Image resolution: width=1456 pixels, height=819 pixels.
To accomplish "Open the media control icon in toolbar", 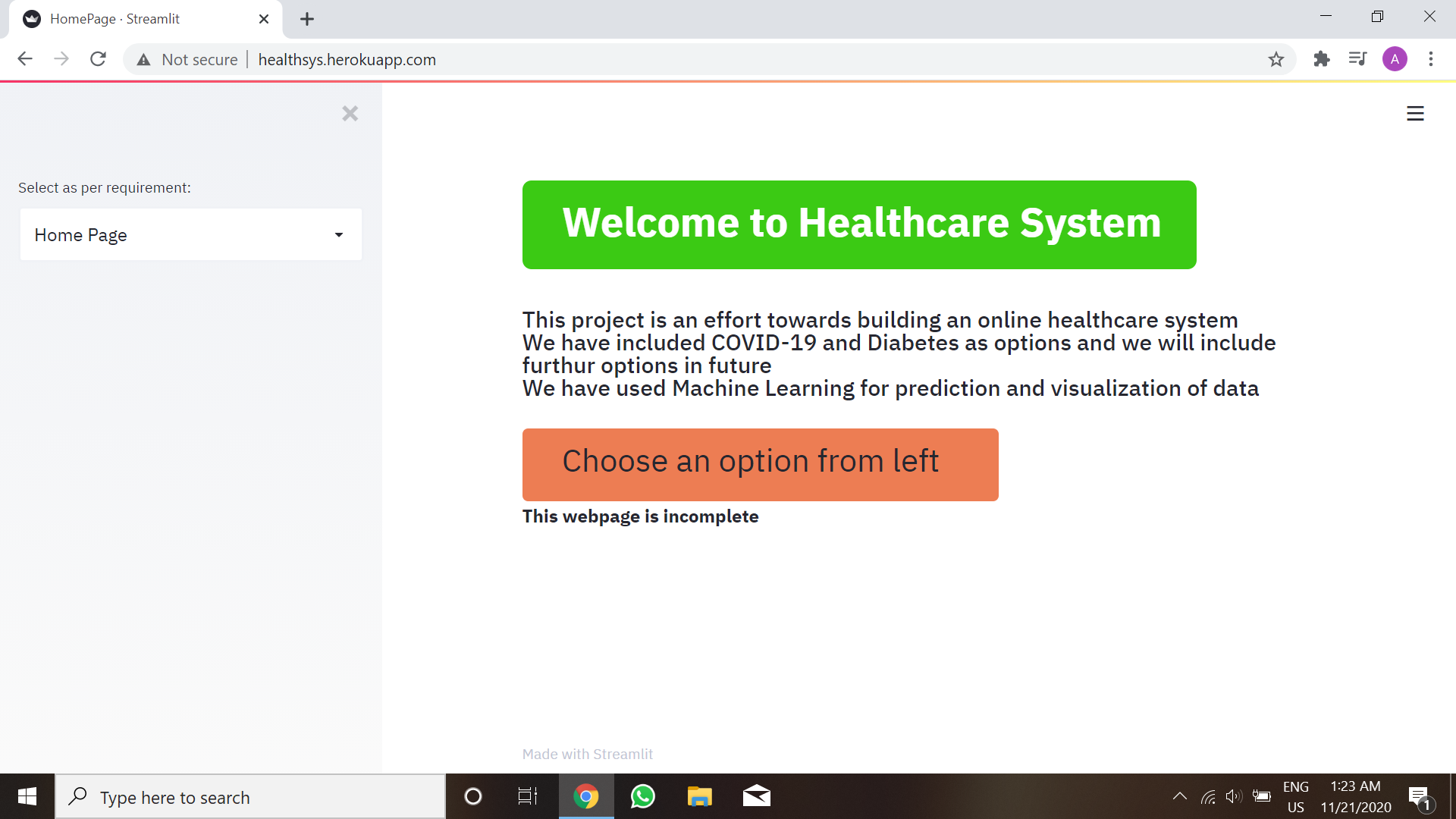I will [1357, 59].
